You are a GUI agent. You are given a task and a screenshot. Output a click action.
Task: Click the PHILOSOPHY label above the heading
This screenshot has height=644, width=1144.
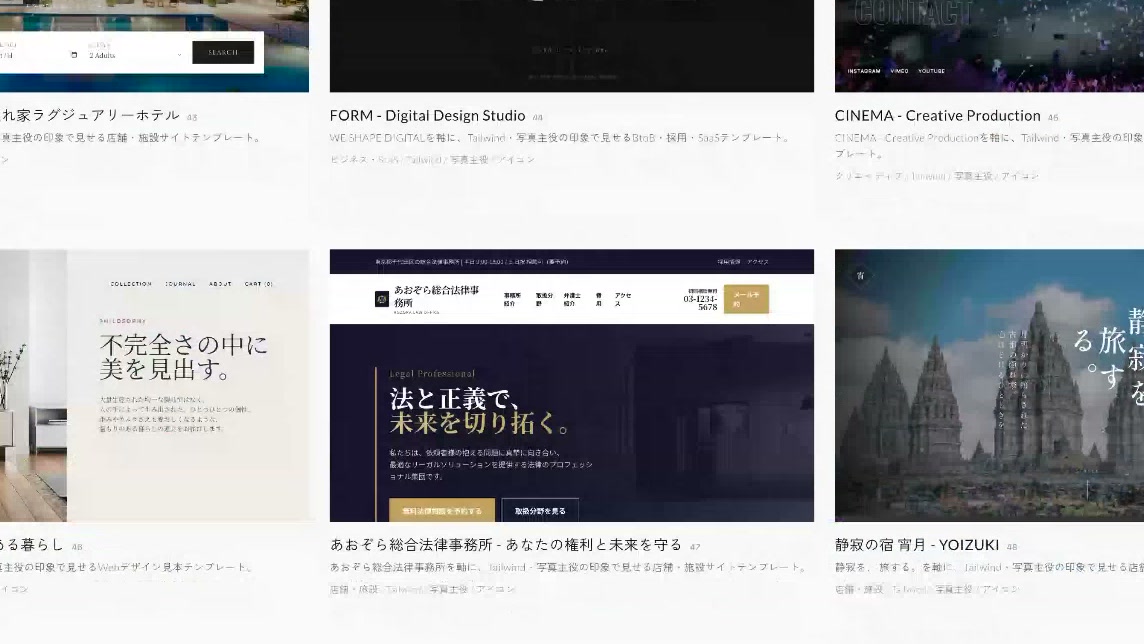coord(123,320)
